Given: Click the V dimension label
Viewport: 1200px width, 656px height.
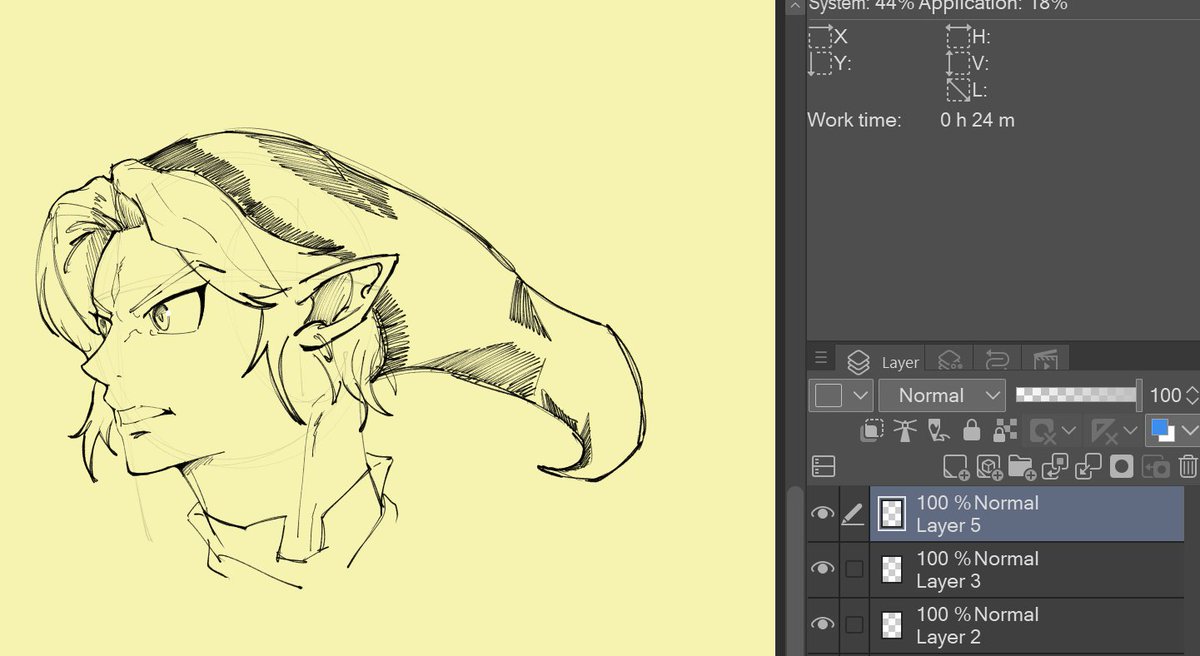Looking at the screenshot, I should (x=980, y=64).
